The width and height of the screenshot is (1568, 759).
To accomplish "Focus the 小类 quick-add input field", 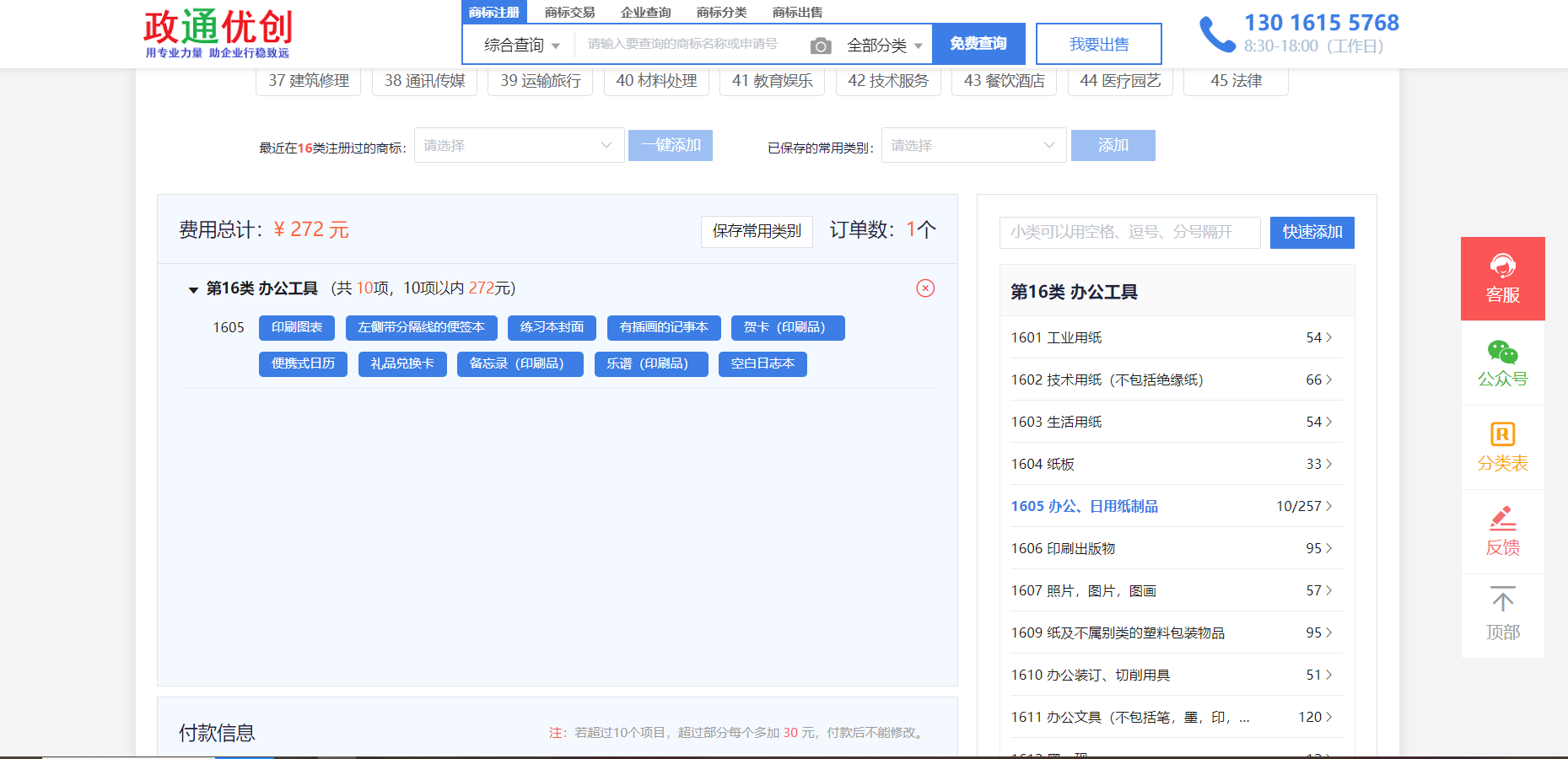I will [1130, 232].
